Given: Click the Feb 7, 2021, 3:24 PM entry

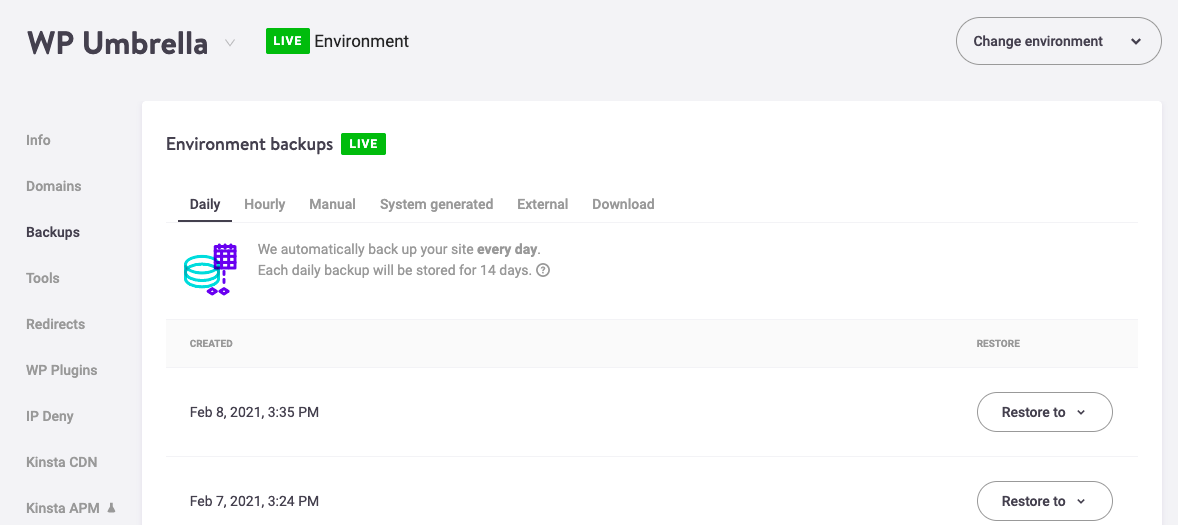Looking at the screenshot, I should coord(255,501).
